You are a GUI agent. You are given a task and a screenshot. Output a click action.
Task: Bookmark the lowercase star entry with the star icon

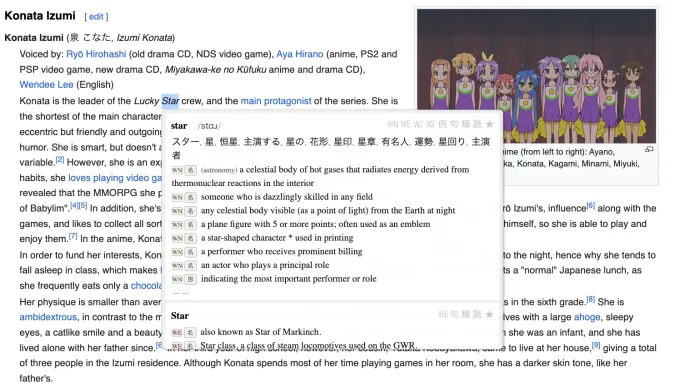(489, 124)
